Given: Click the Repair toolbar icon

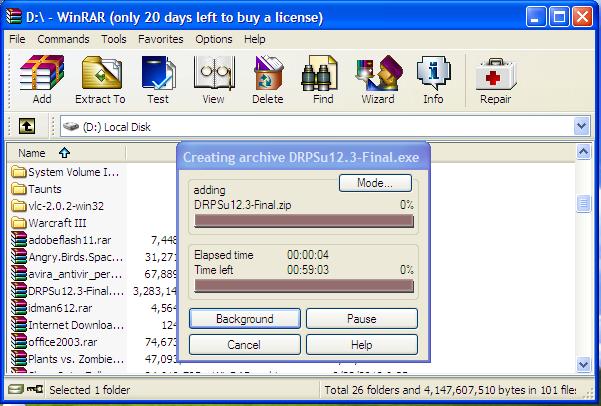Looking at the screenshot, I should point(496,74).
